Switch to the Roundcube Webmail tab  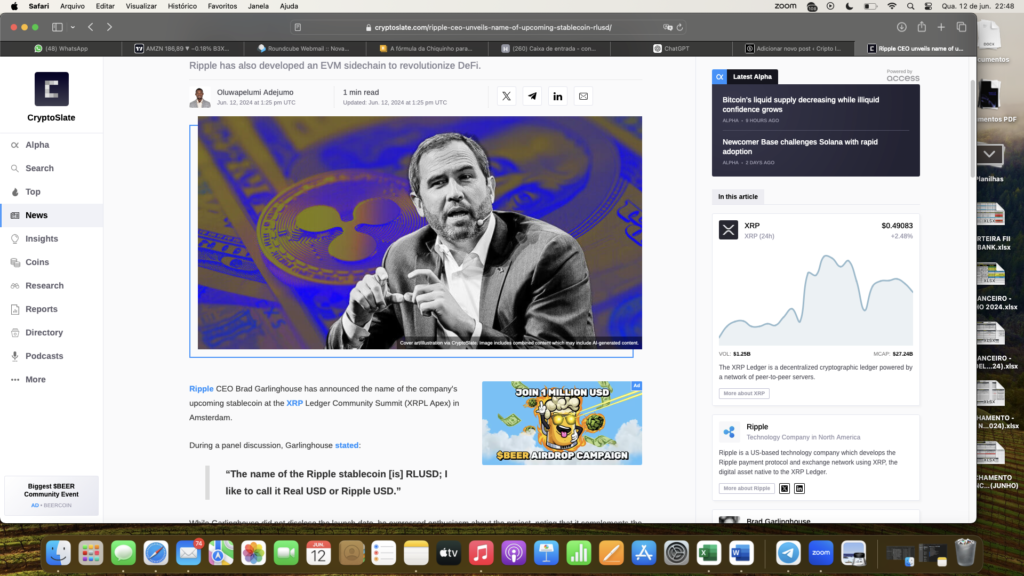coord(304,48)
